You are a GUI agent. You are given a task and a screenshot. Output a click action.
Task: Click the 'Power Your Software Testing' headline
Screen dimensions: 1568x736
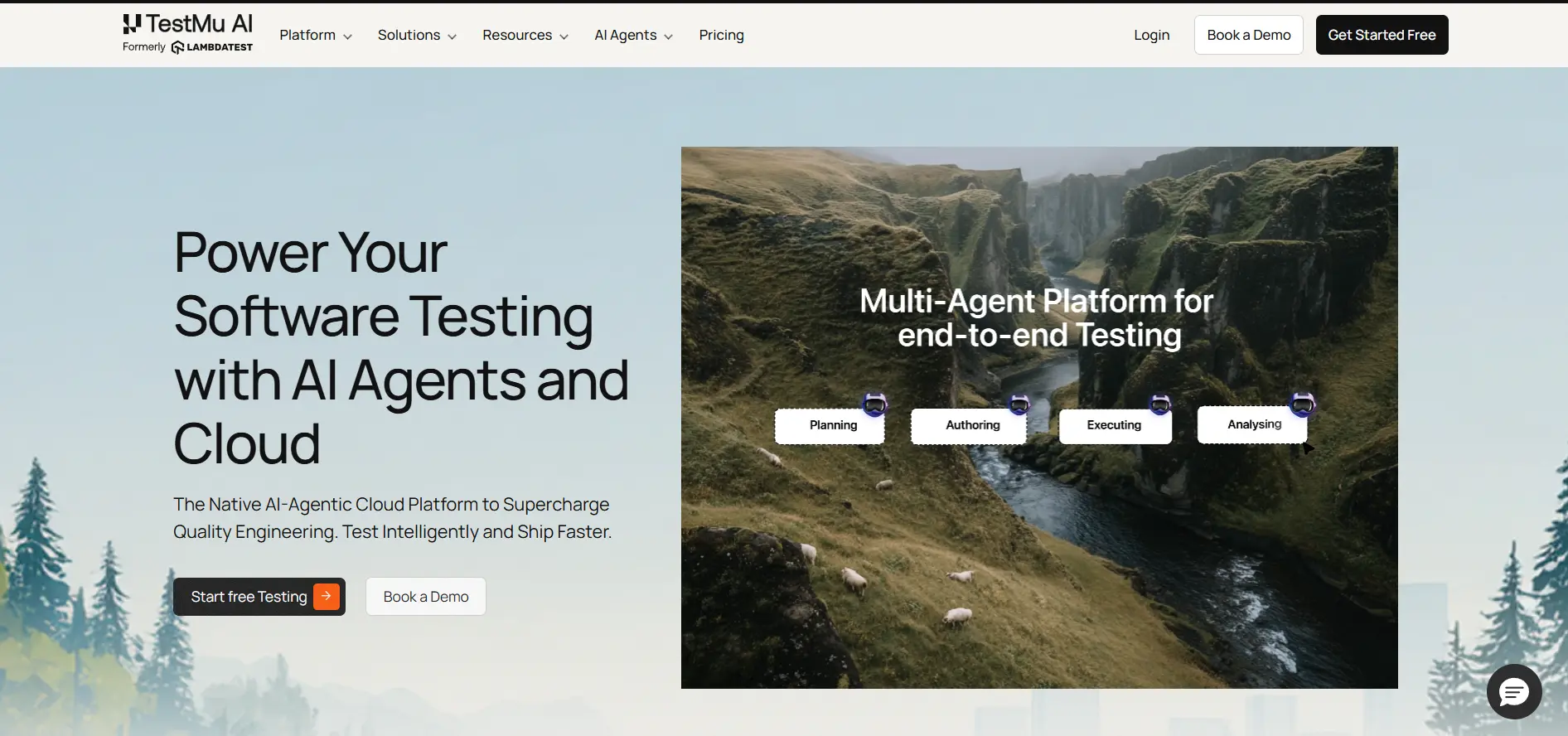click(x=401, y=347)
